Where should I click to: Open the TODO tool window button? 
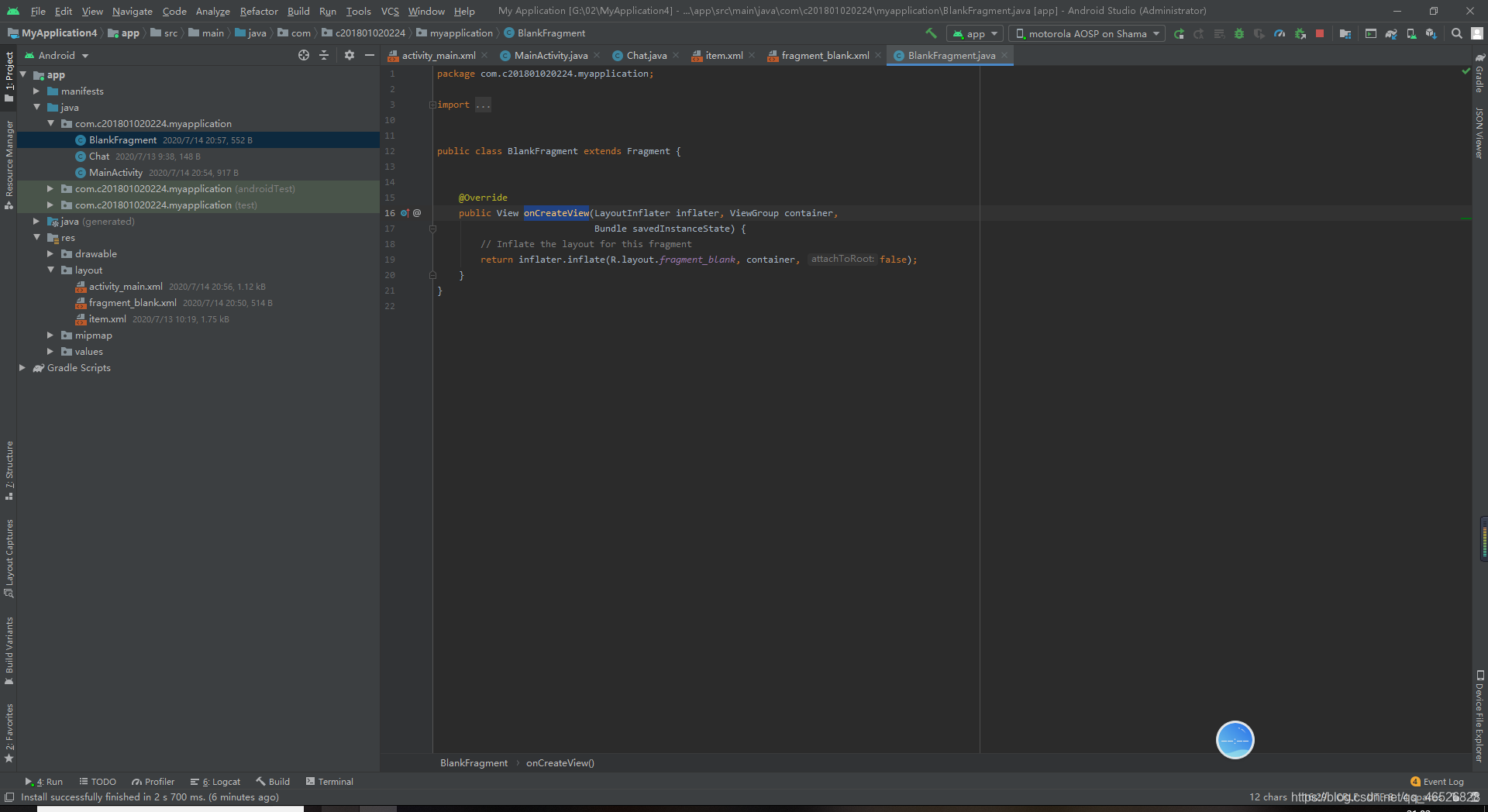pyautogui.click(x=98, y=782)
